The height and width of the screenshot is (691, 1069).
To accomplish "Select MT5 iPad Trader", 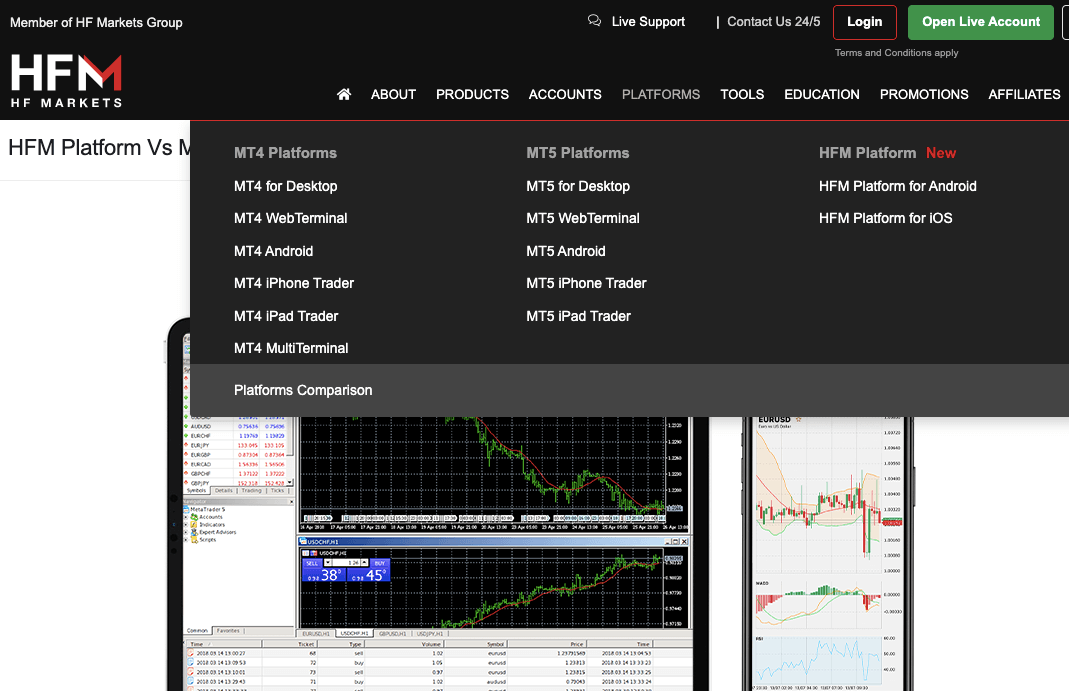I will click(x=579, y=316).
